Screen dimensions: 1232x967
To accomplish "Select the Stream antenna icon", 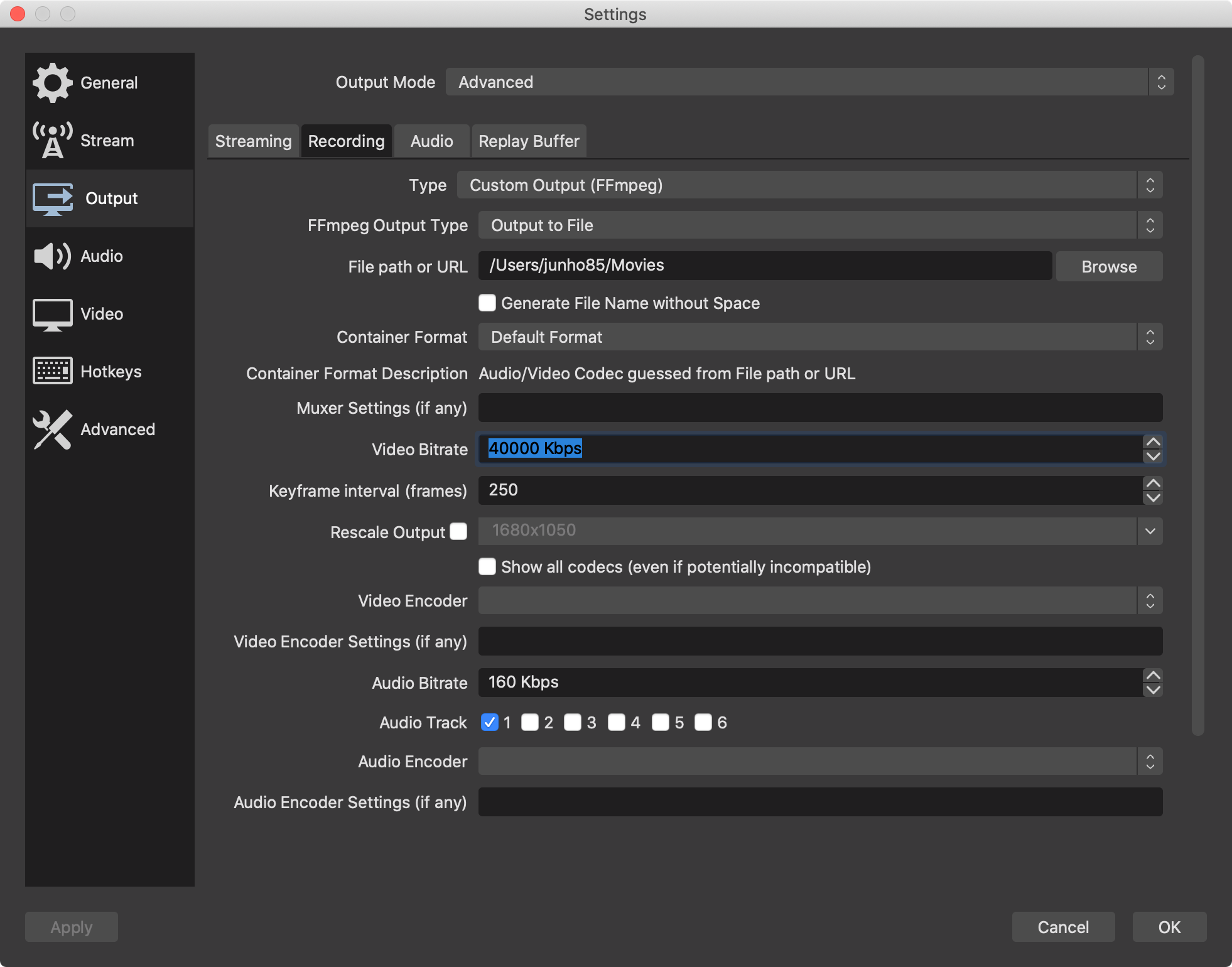I will (x=53, y=141).
